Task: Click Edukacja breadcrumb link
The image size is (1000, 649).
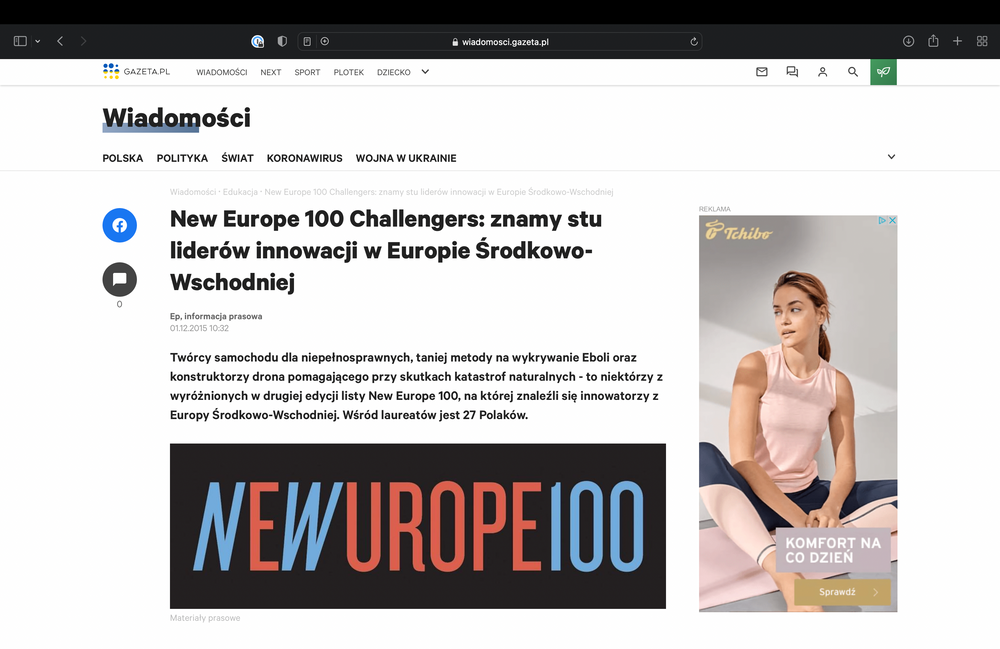Action: point(240,192)
